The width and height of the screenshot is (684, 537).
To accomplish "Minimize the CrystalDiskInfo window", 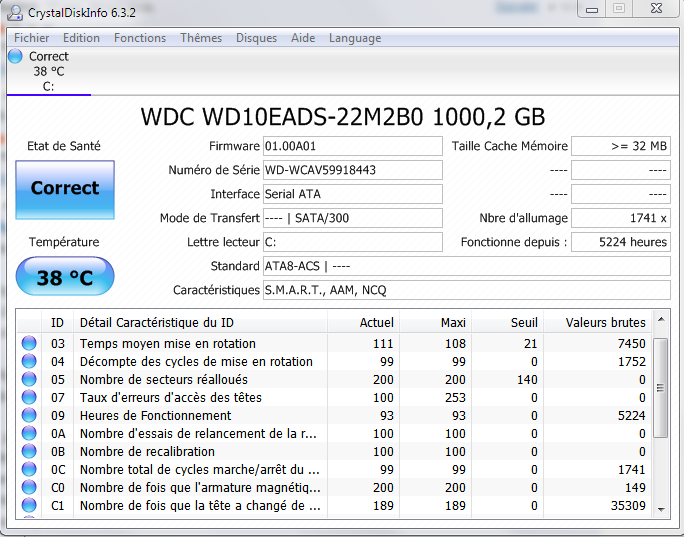I will (x=592, y=9).
